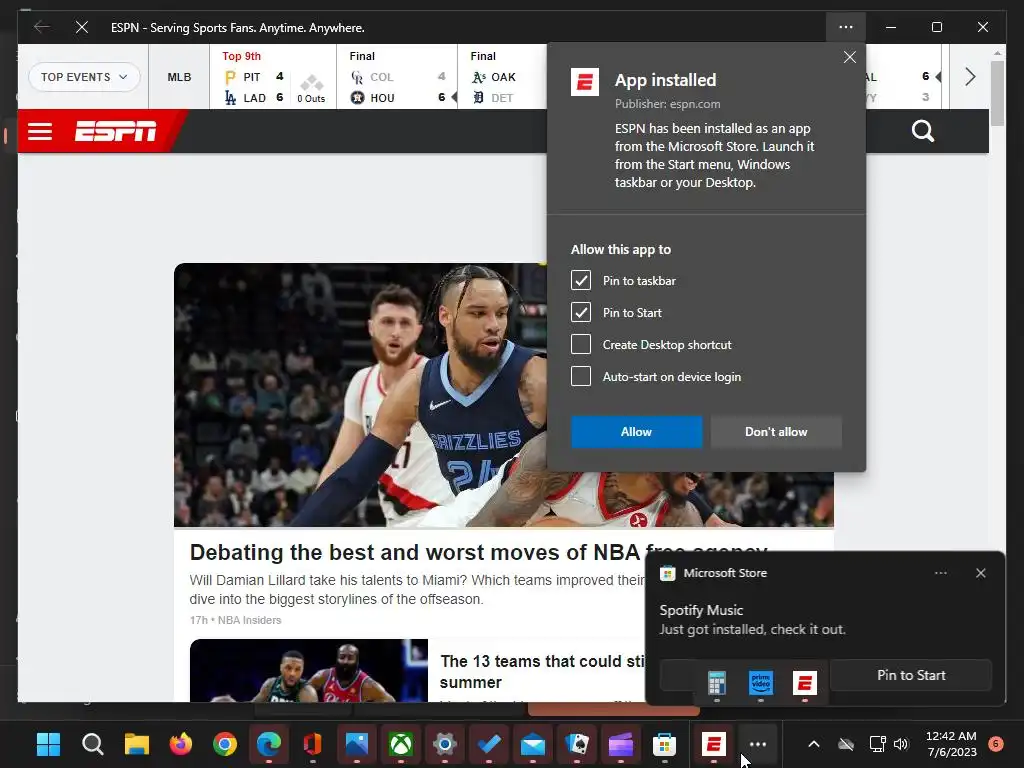This screenshot has height=768, width=1024.
Task: Open ESPN icon in the taskbar overflow
Action: click(805, 684)
